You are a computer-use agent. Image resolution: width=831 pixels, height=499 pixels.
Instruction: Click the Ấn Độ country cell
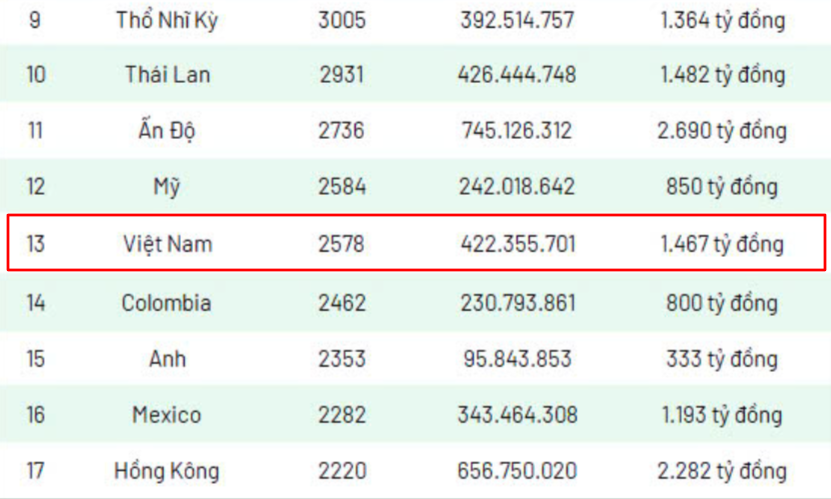167,130
